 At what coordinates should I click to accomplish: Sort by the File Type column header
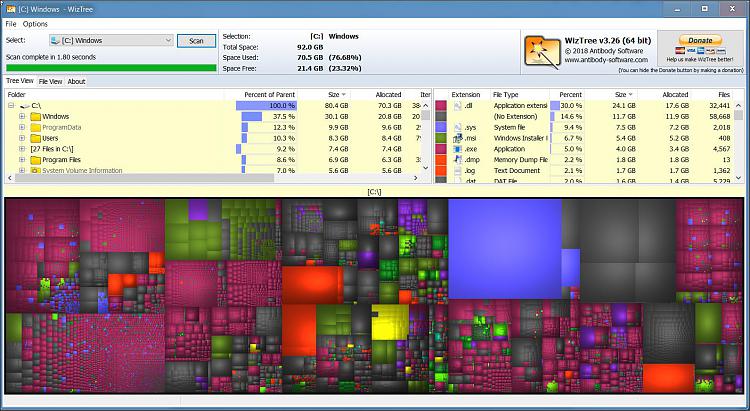click(520, 95)
